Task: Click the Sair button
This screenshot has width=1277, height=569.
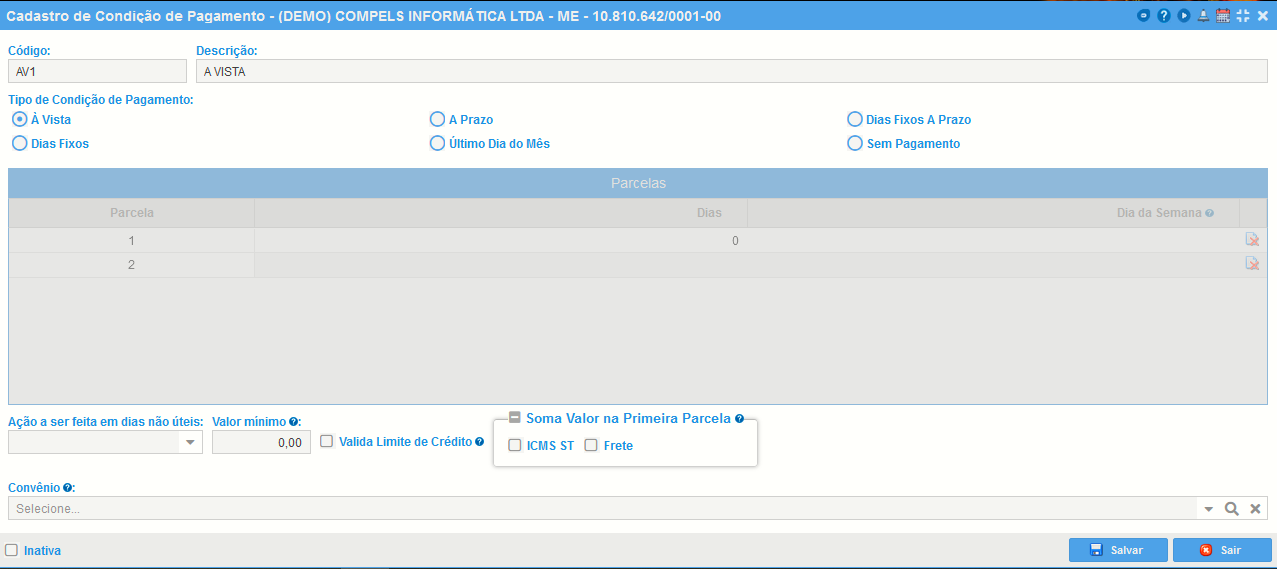Action: (1222, 550)
